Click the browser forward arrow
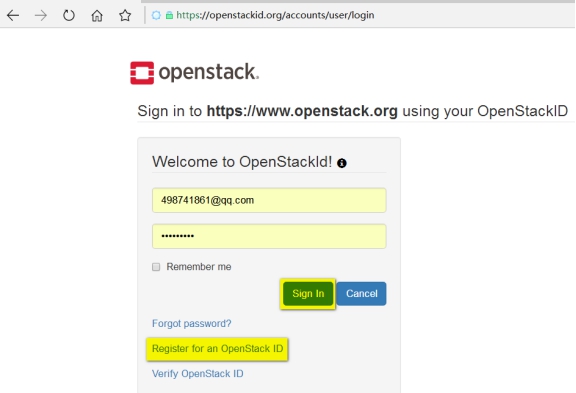576x393 pixels. coord(41,15)
